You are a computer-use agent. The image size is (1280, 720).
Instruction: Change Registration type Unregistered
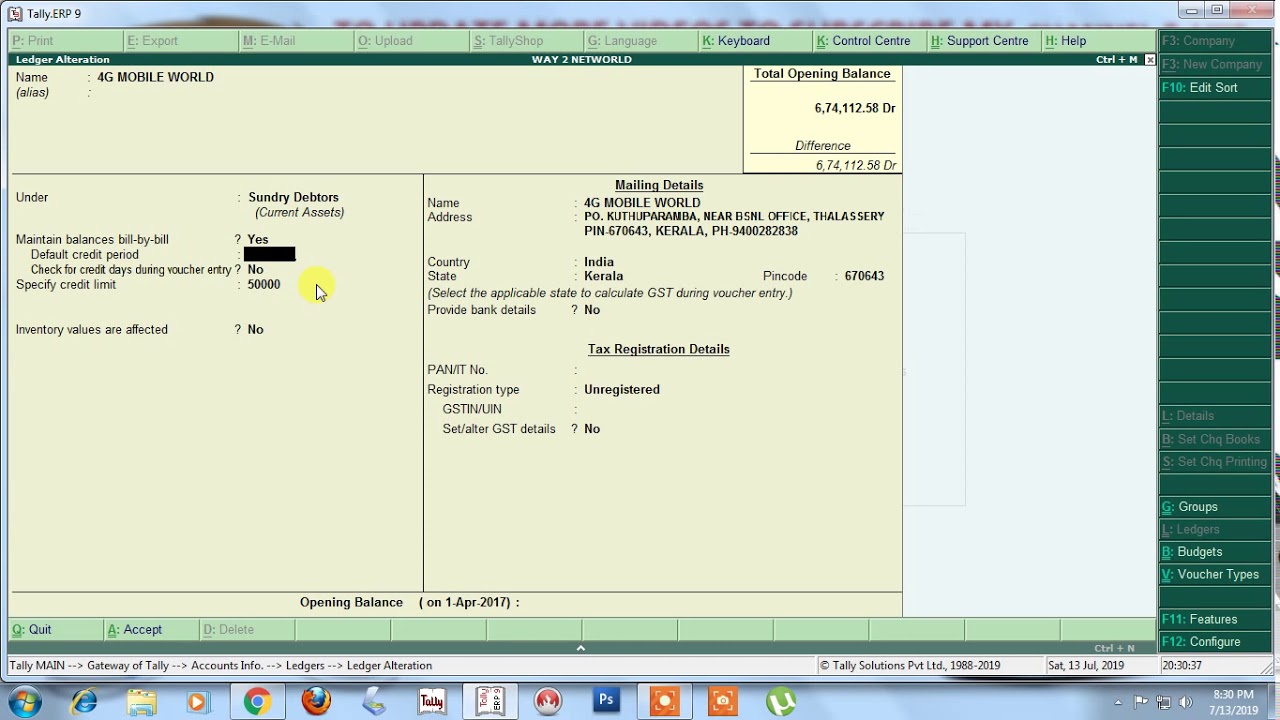[622, 390]
